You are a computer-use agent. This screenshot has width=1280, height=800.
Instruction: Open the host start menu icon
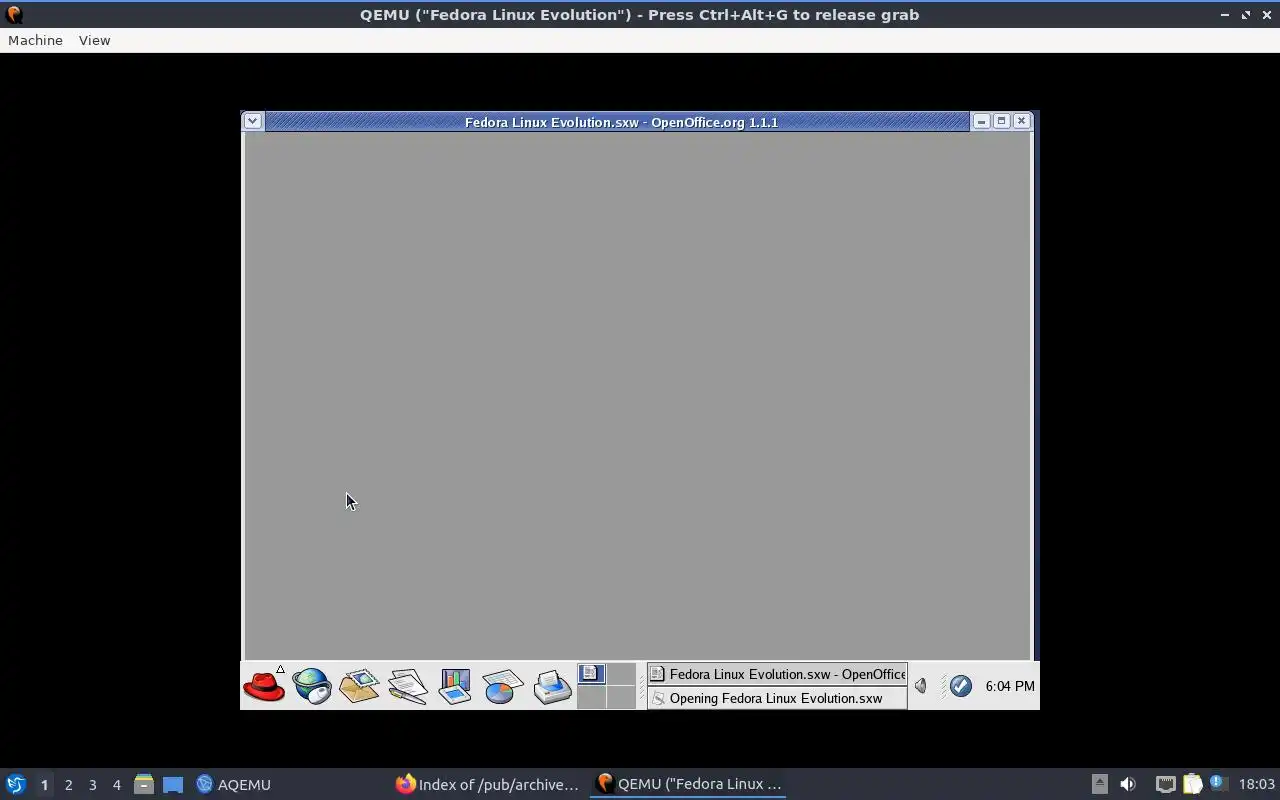point(16,784)
